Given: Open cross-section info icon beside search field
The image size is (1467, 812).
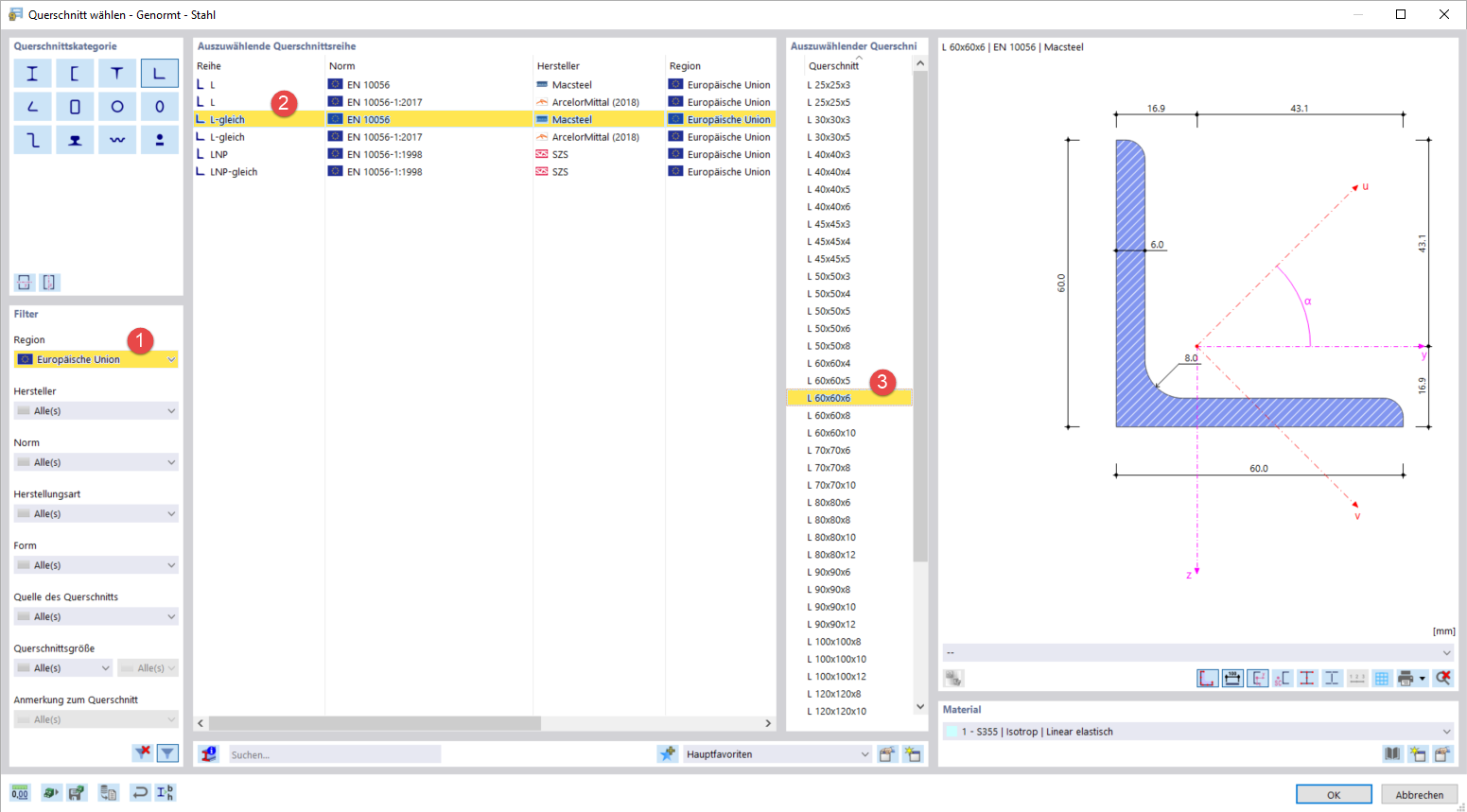Looking at the screenshot, I should click(209, 753).
